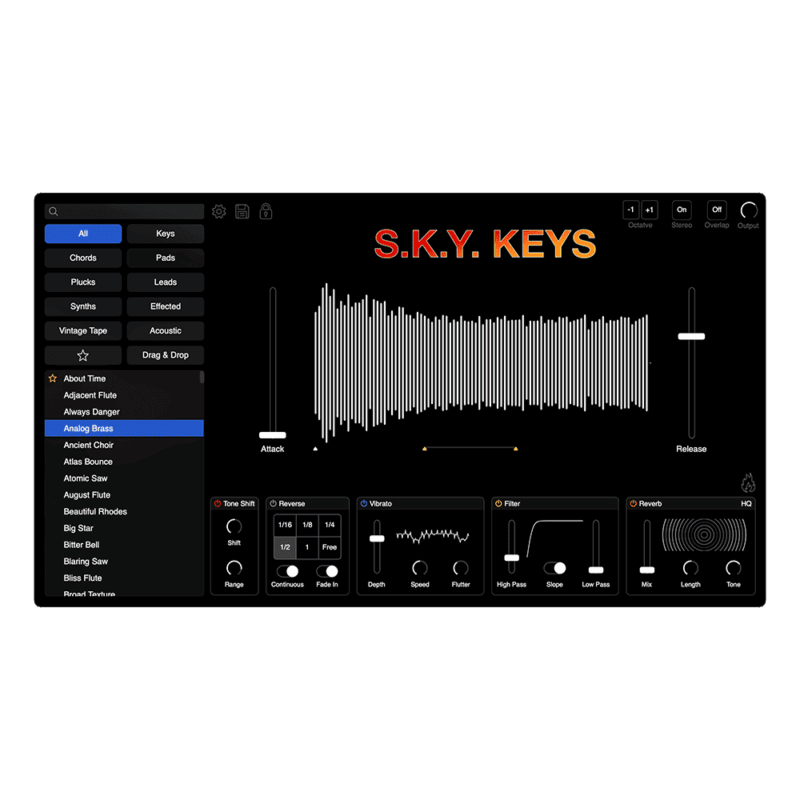Click the preset search field
The image size is (800, 800).
pos(124,211)
